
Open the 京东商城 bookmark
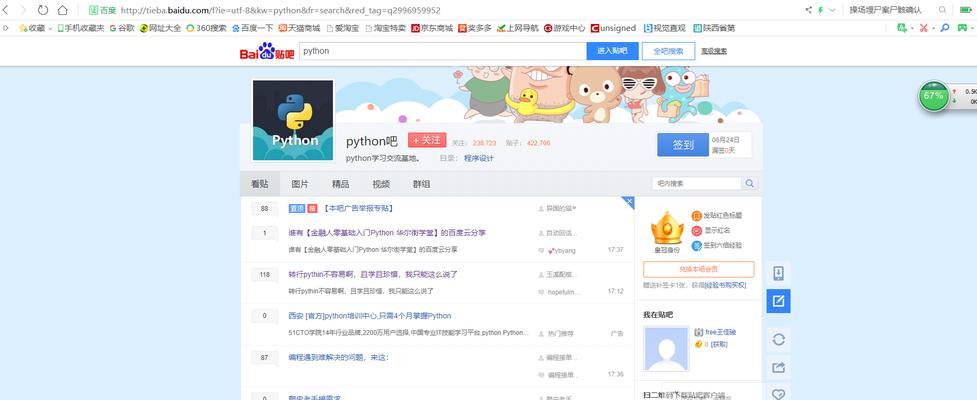(x=432, y=28)
